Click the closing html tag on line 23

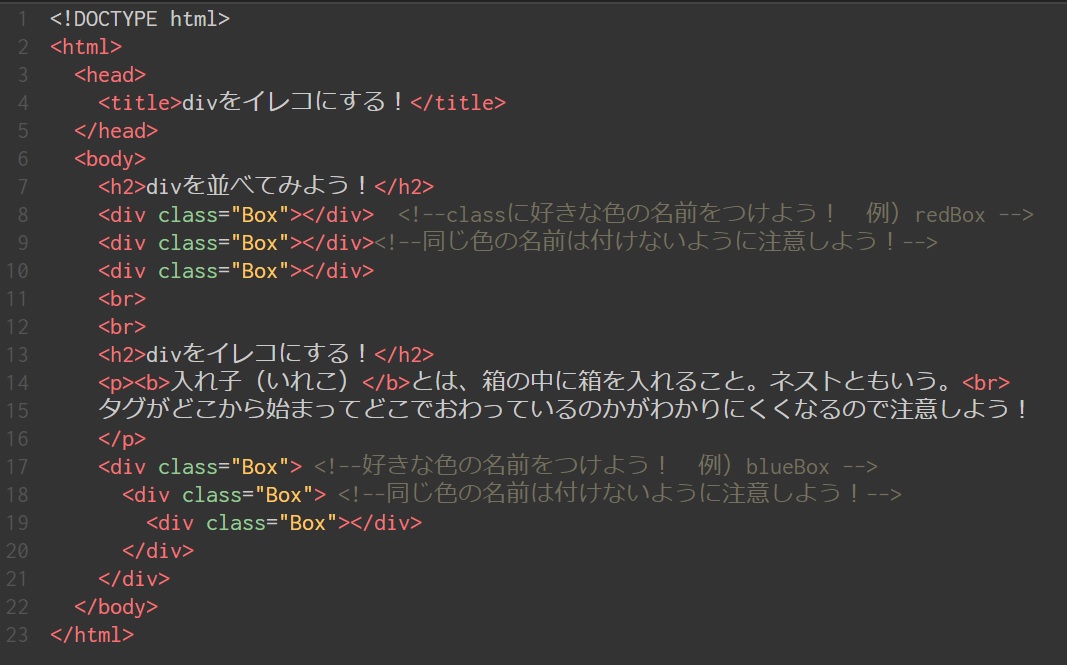[x=91, y=634]
